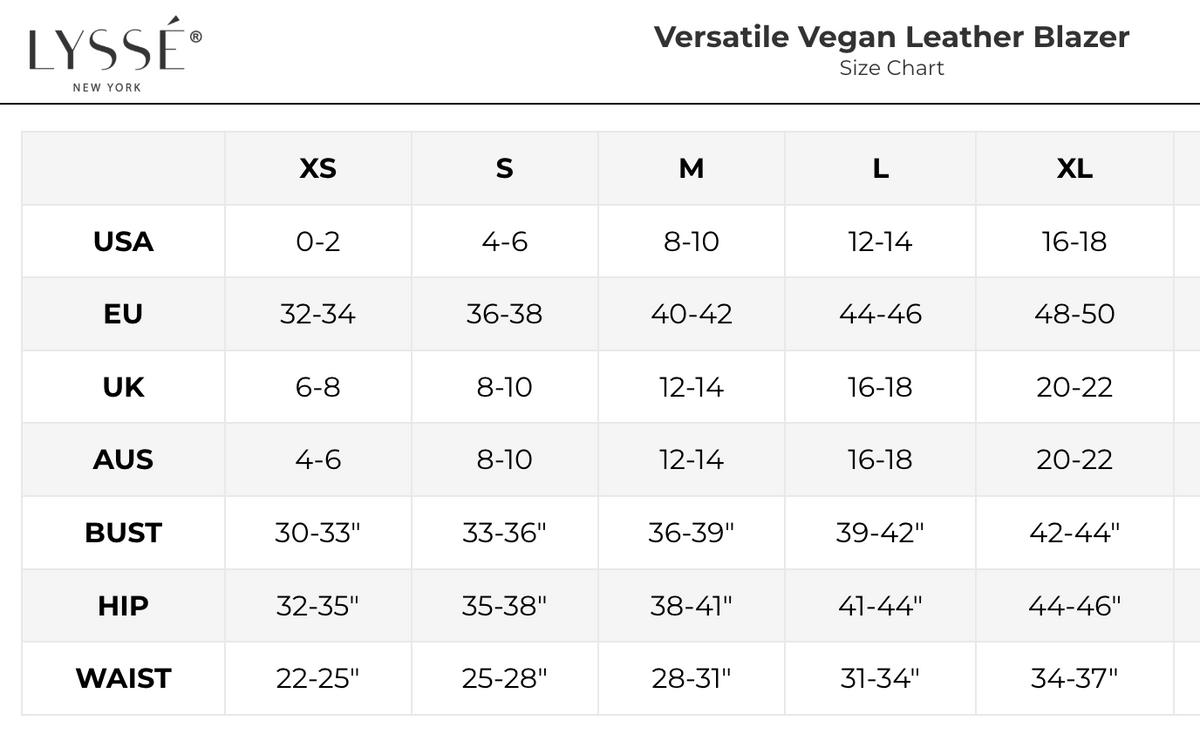1200x748 pixels.
Task: Click the Versatile Vegan Leather Blazer title
Action: click(891, 37)
